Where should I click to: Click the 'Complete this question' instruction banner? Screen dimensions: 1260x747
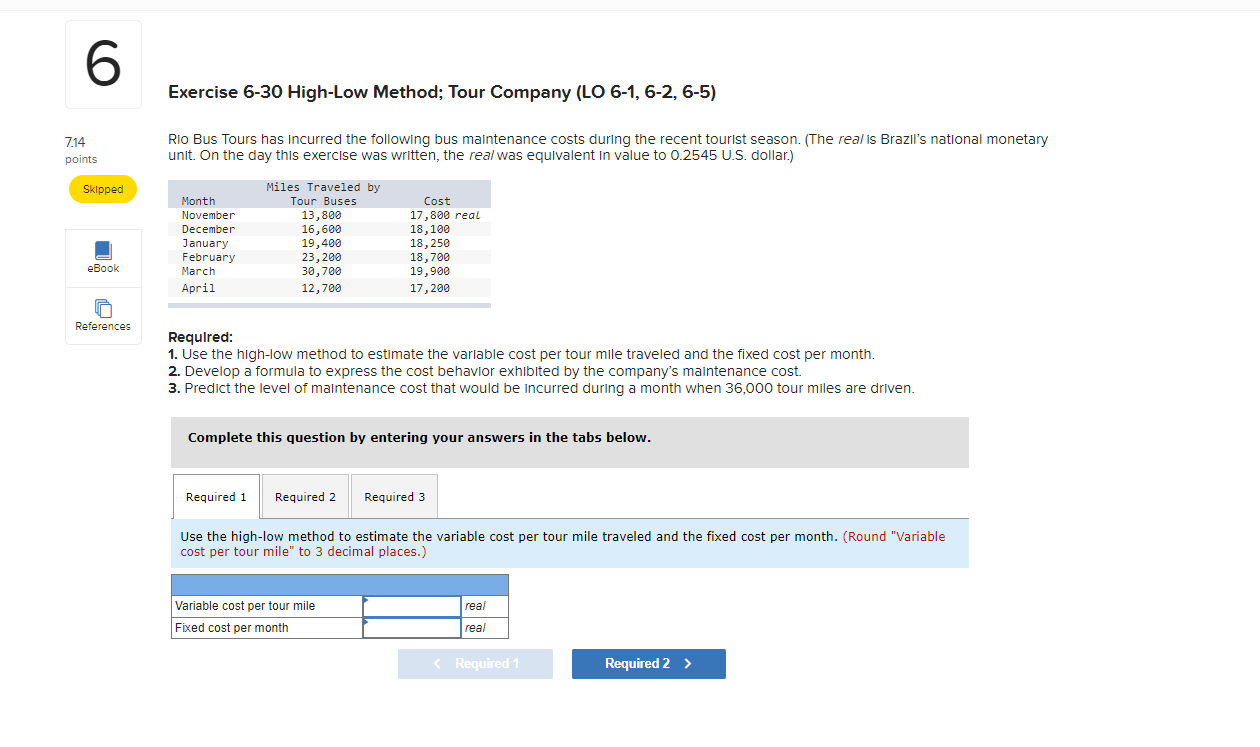(570, 442)
